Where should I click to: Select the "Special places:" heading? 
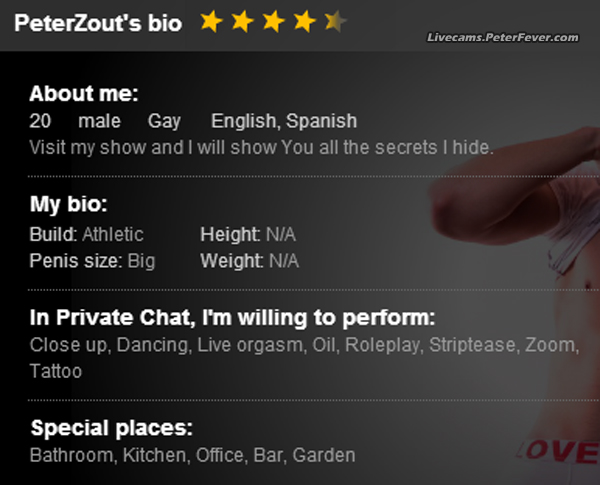tap(111, 429)
